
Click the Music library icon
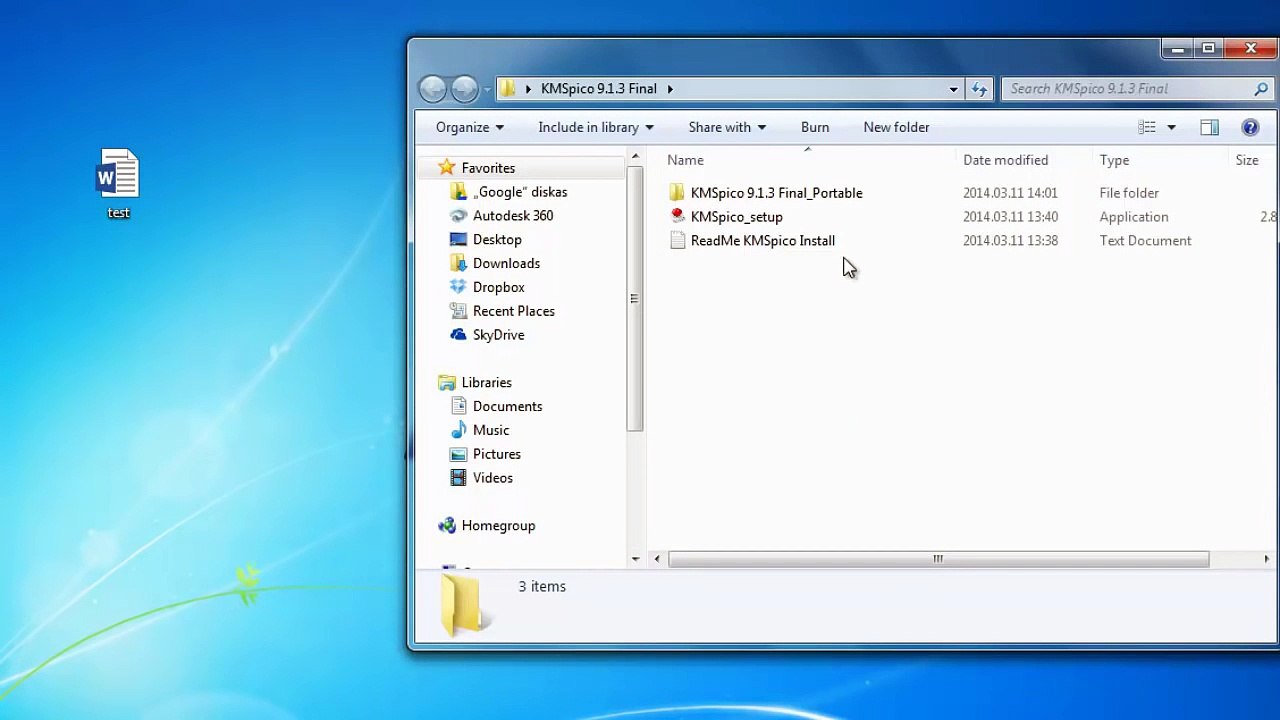[458, 430]
